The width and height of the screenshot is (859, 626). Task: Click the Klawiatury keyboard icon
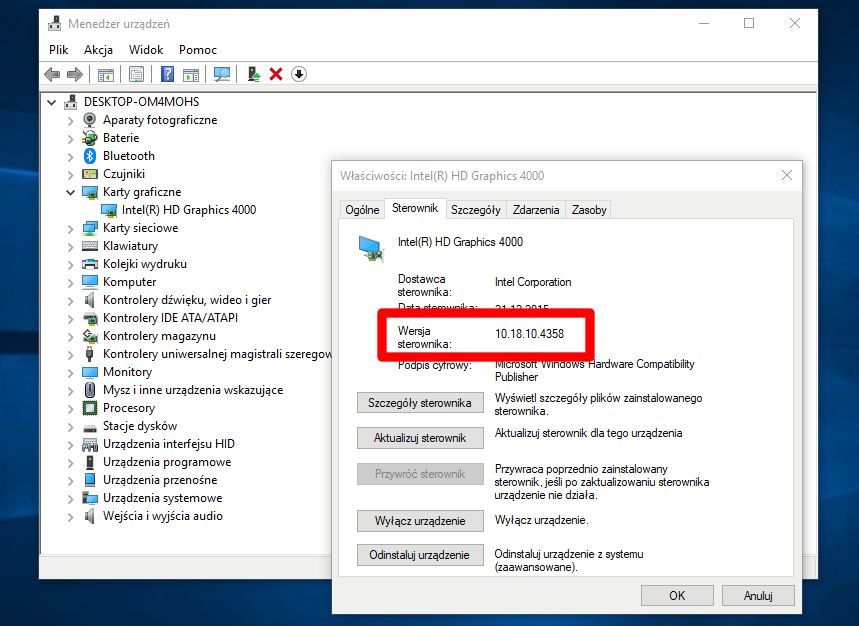[90, 246]
